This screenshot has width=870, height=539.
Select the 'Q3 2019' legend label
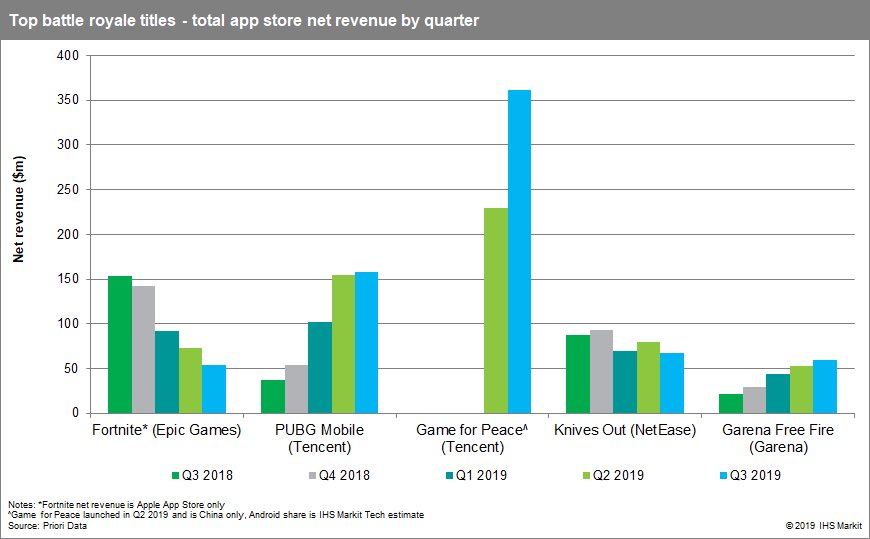[x=755, y=476]
